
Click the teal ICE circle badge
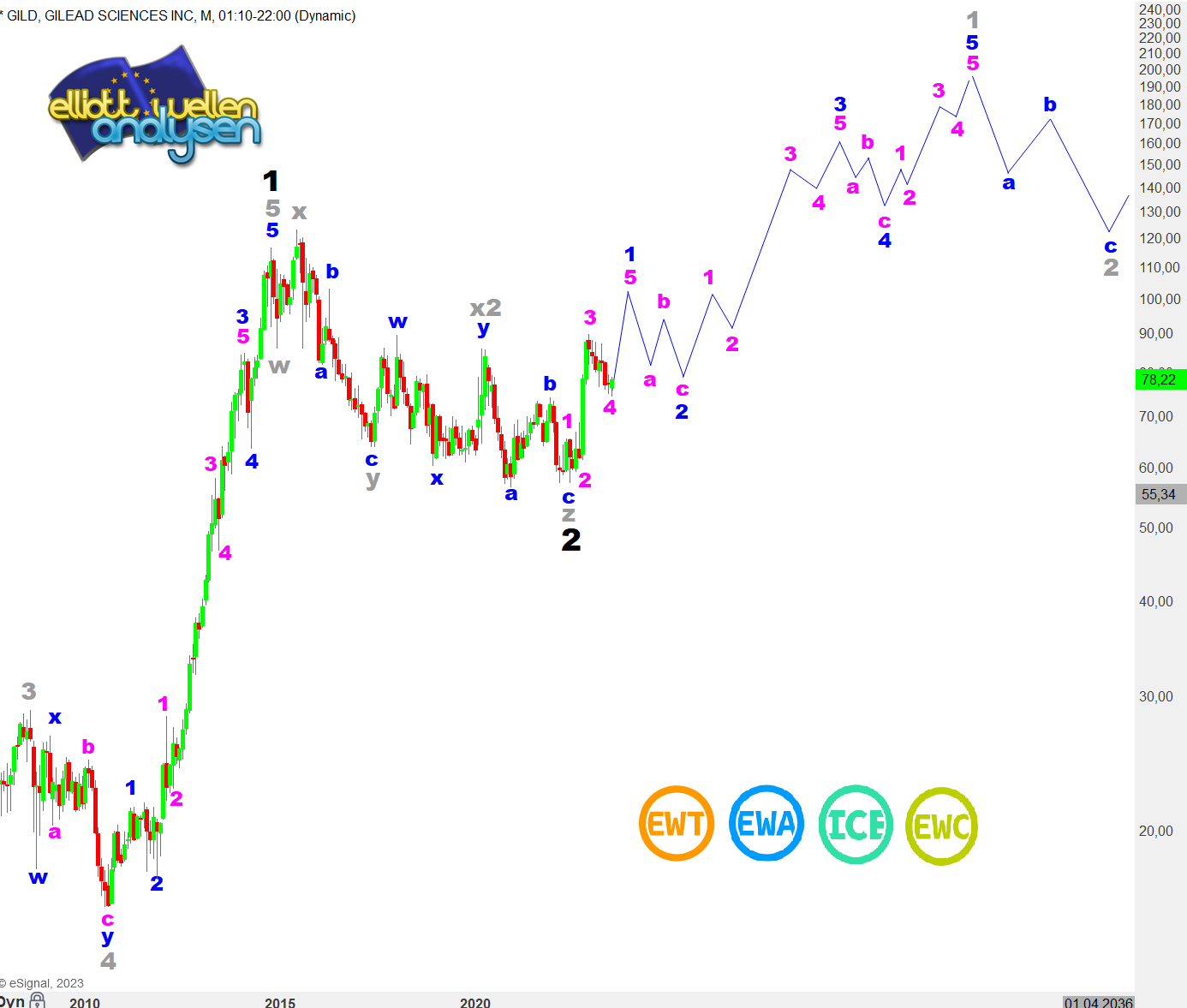point(856,825)
